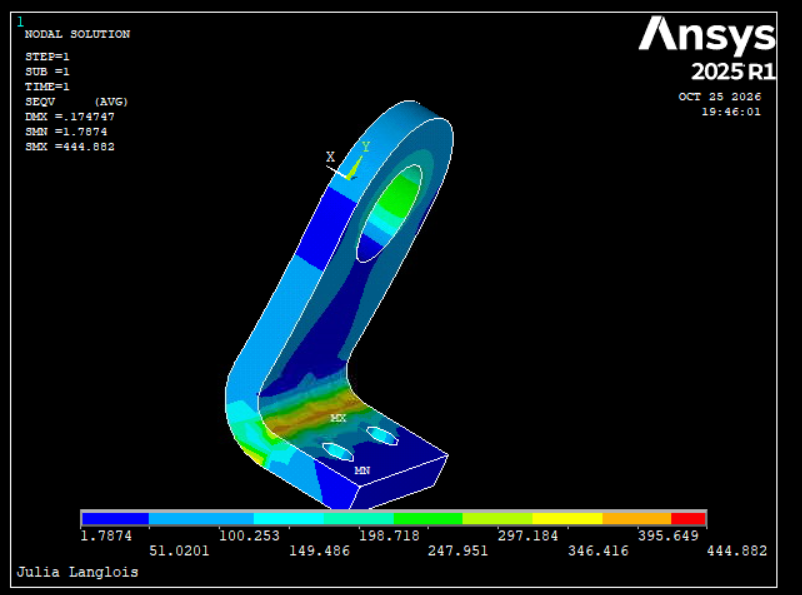Click the legend value 444.882
Screen dimensions: 802x595
[x=737, y=551]
